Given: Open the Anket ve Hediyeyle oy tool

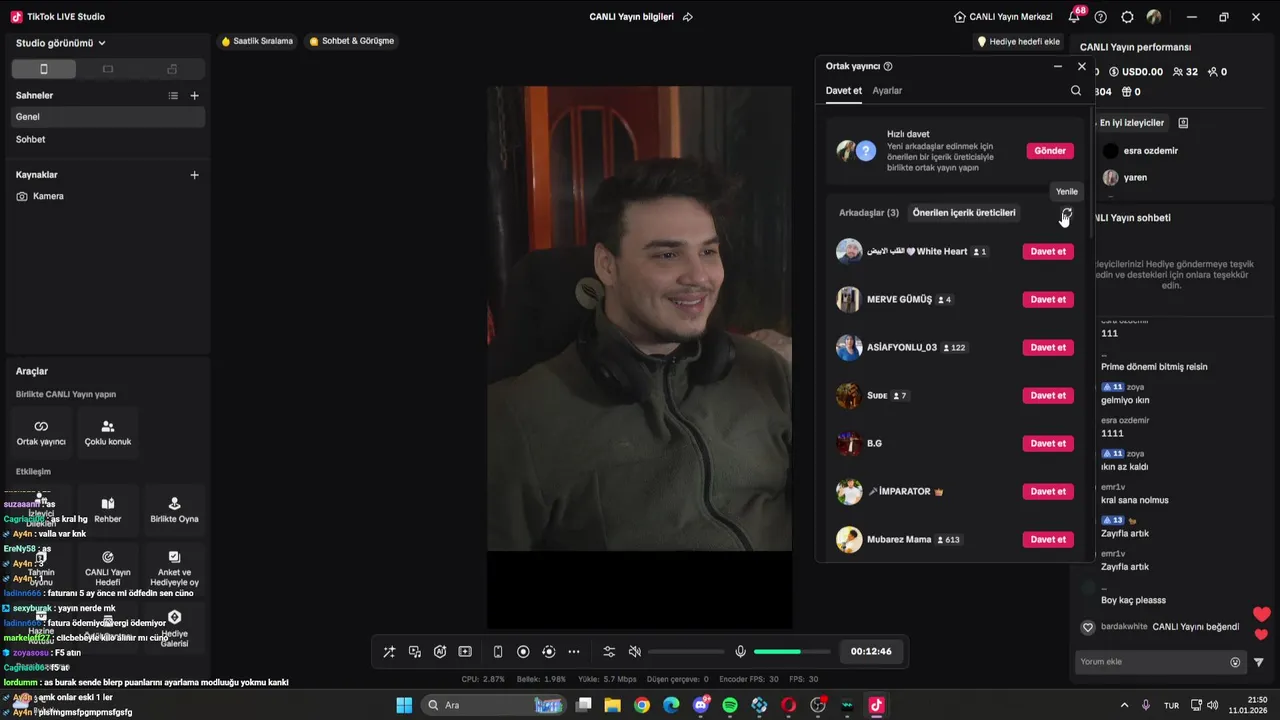Looking at the screenshot, I should pyautogui.click(x=174, y=567).
